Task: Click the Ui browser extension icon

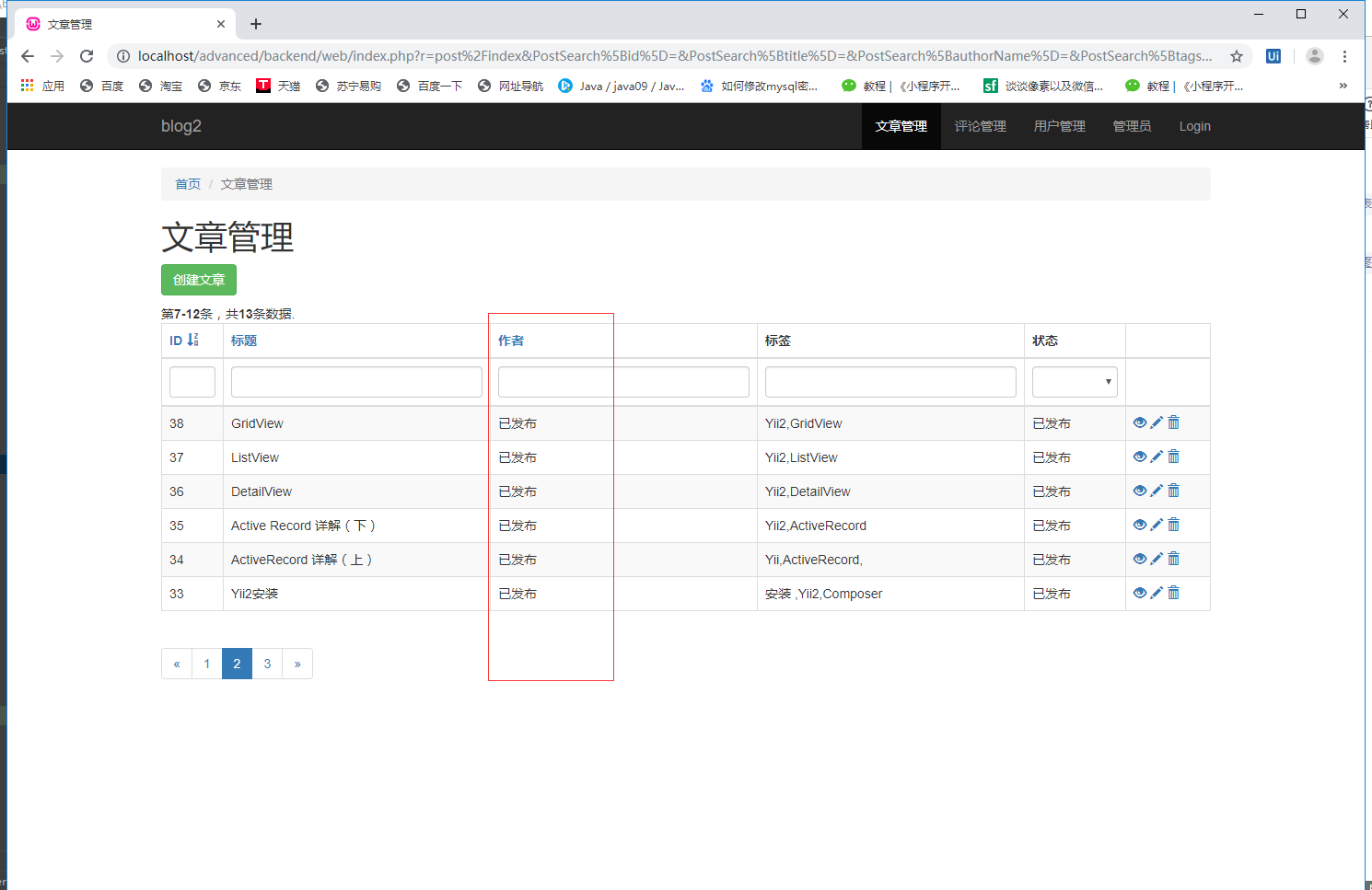Action: pyautogui.click(x=1273, y=56)
